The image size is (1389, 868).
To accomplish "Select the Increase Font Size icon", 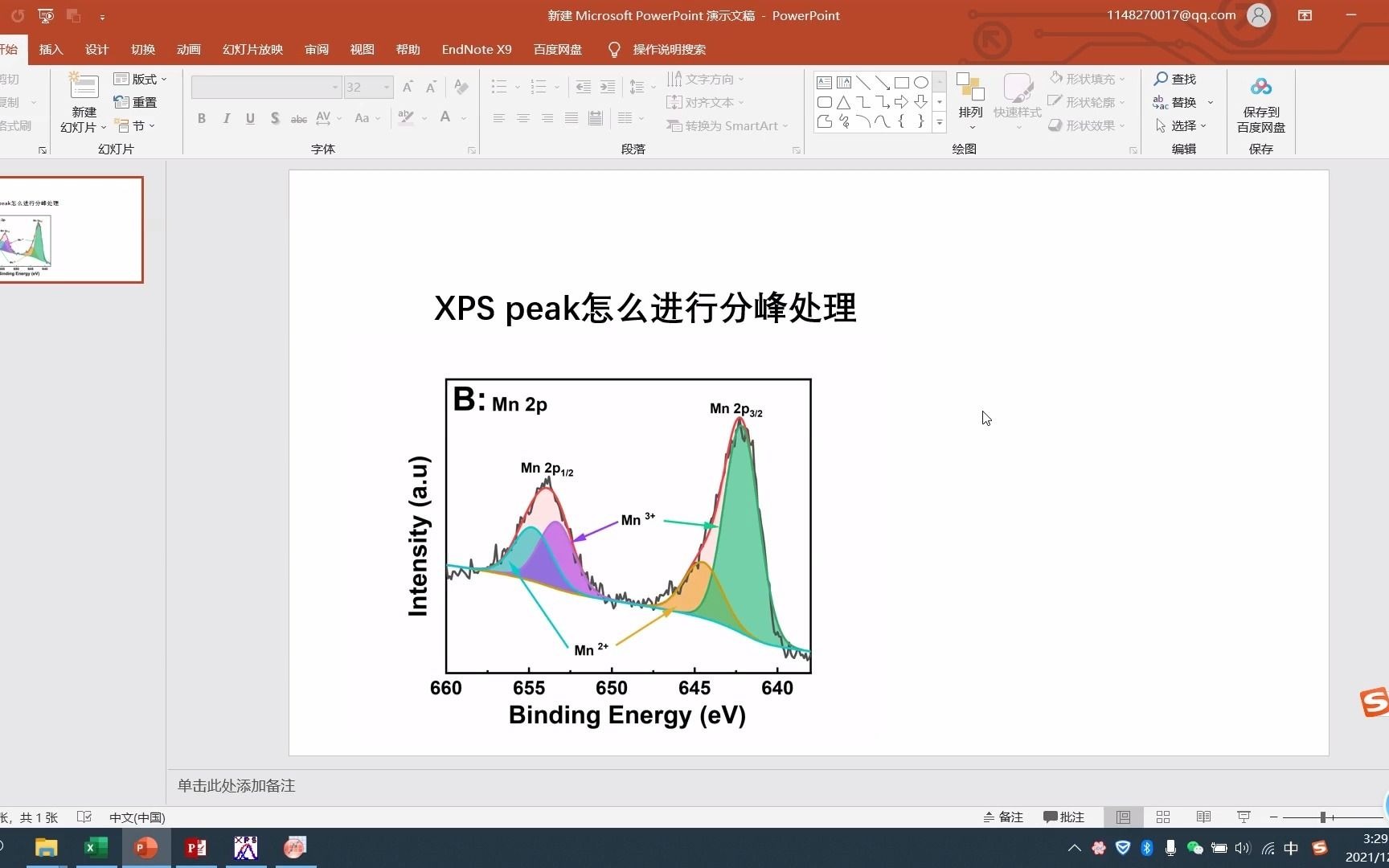I will 407,86.
